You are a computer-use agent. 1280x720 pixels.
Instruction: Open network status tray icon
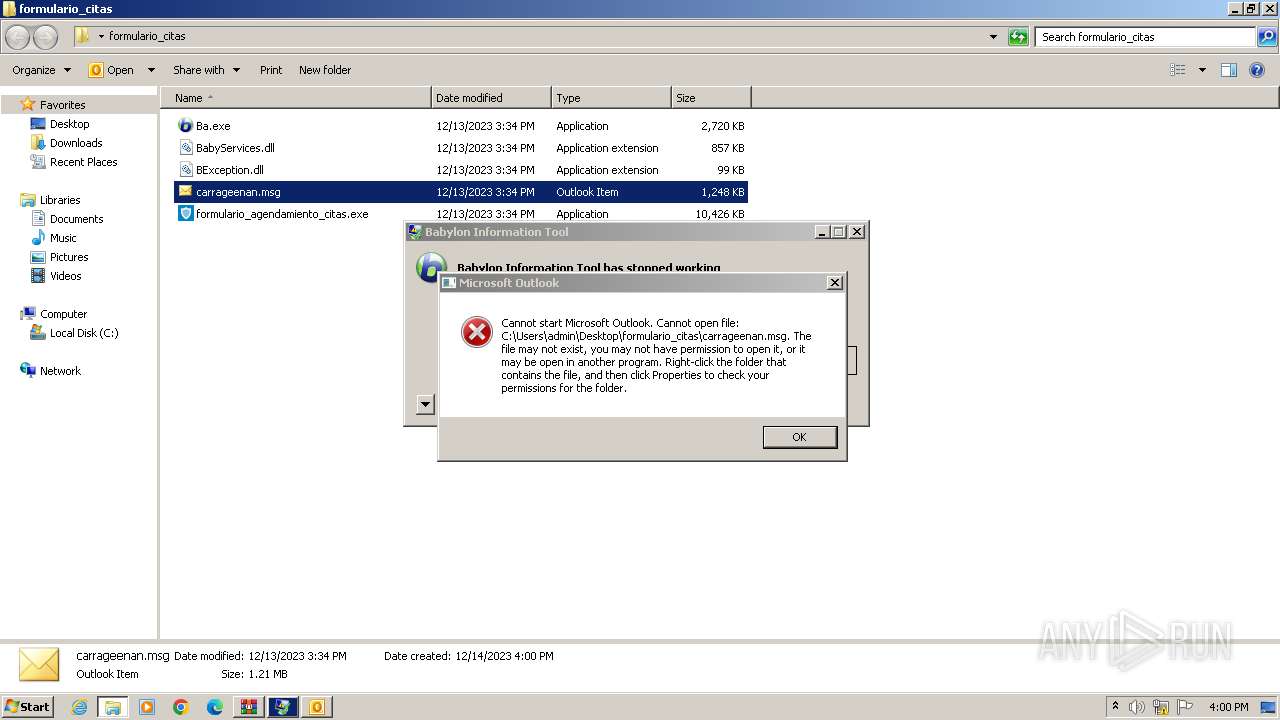[1162, 707]
